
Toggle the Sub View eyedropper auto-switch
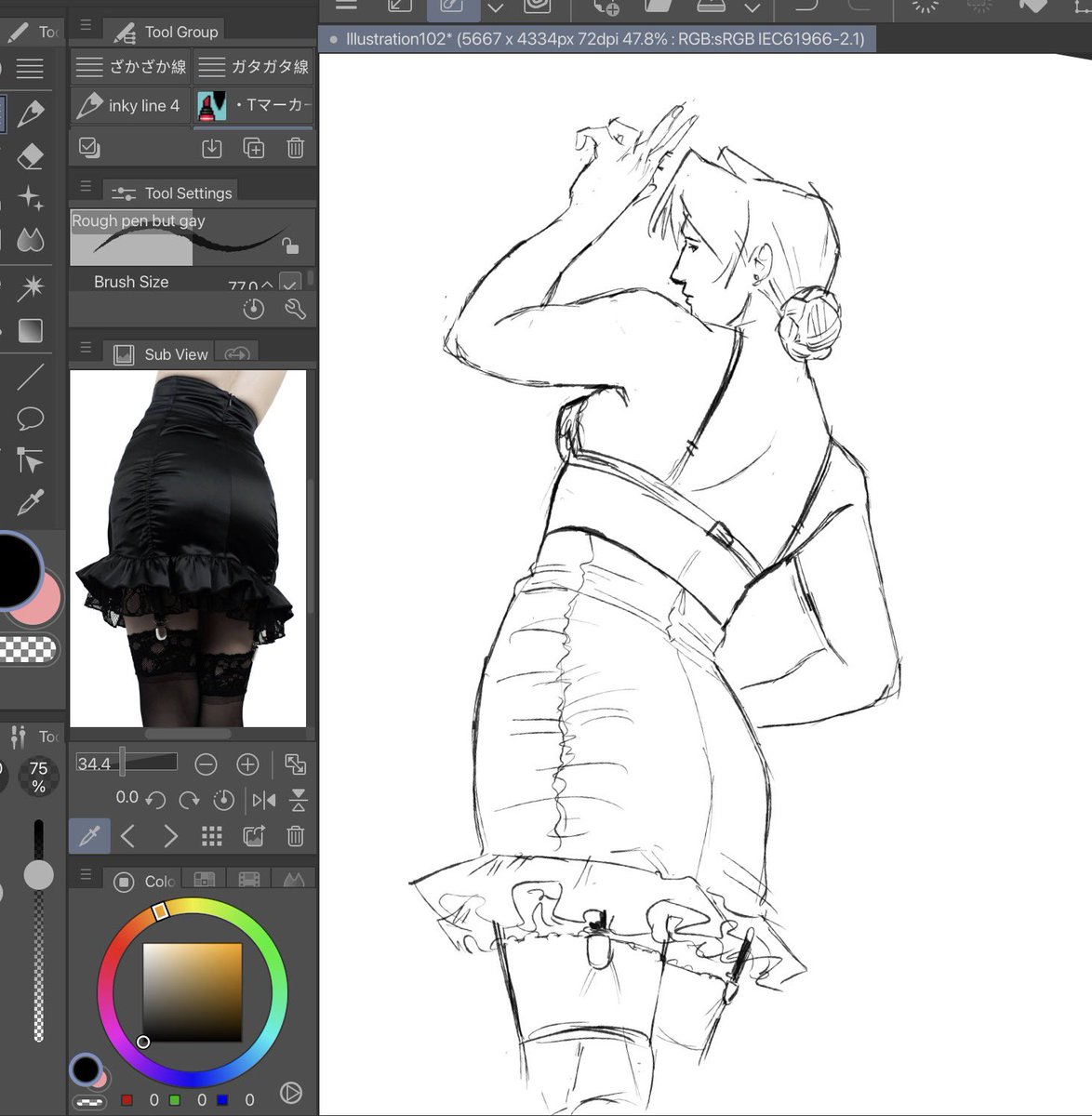[x=89, y=836]
